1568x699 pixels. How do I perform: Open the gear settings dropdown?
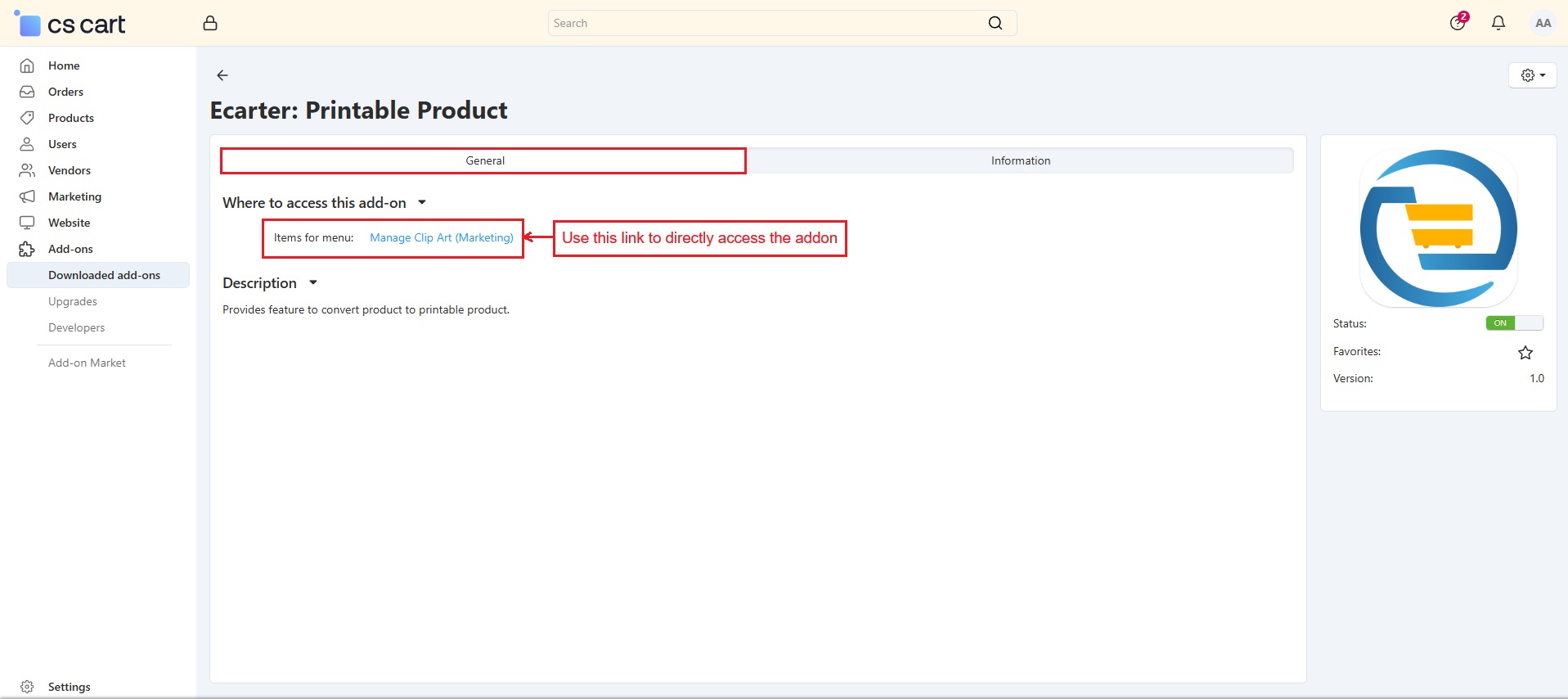pyautogui.click(x=1532, y=75)
